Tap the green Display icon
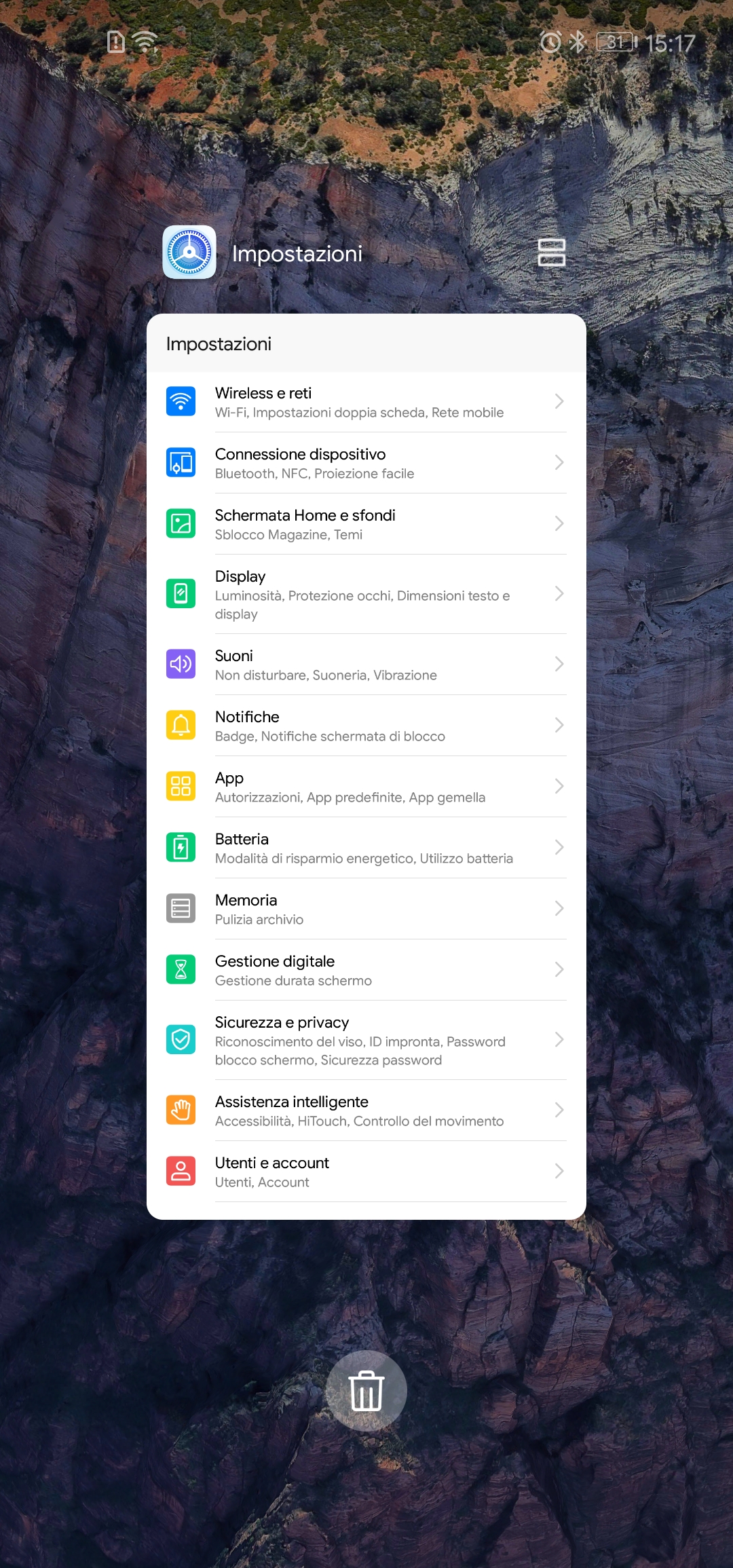The image size is (733, 1568). click(x=181, y=594)
